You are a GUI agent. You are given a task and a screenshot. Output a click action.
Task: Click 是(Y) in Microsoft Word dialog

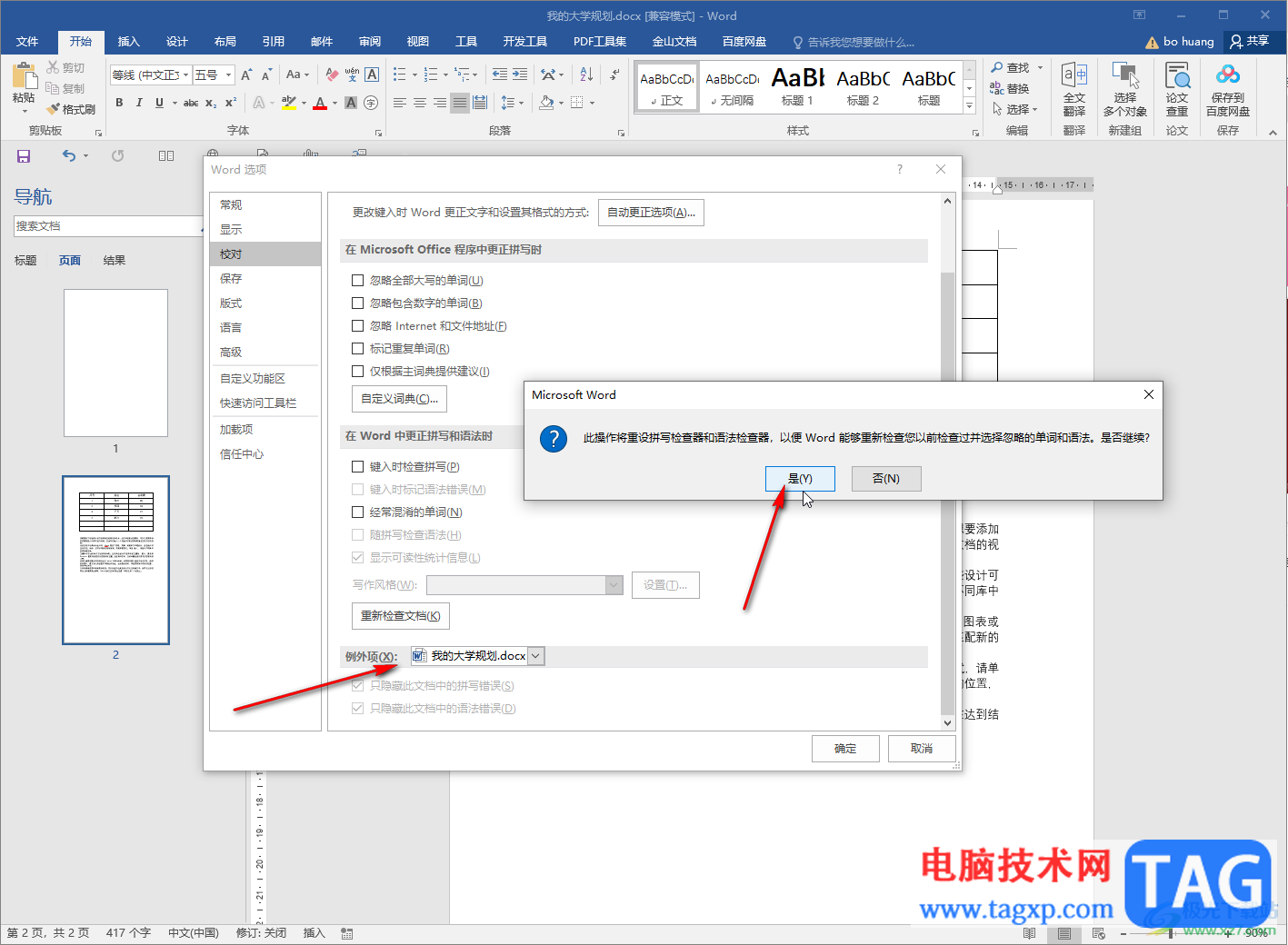coord(800,479)
